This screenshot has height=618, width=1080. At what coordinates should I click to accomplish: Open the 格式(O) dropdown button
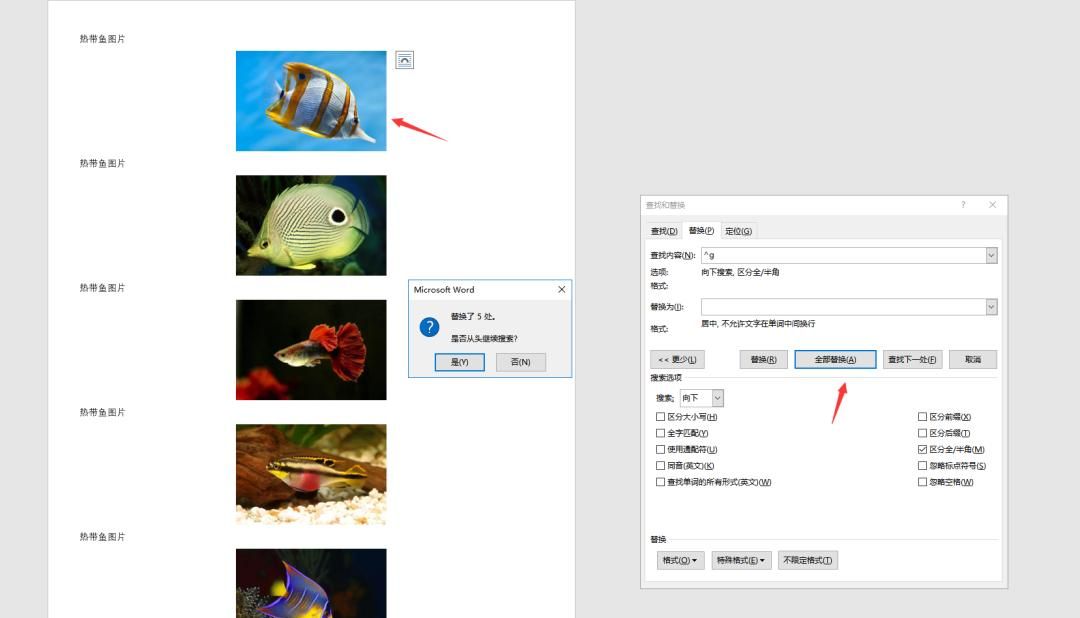pyautogui.click(x=680, y=560)
